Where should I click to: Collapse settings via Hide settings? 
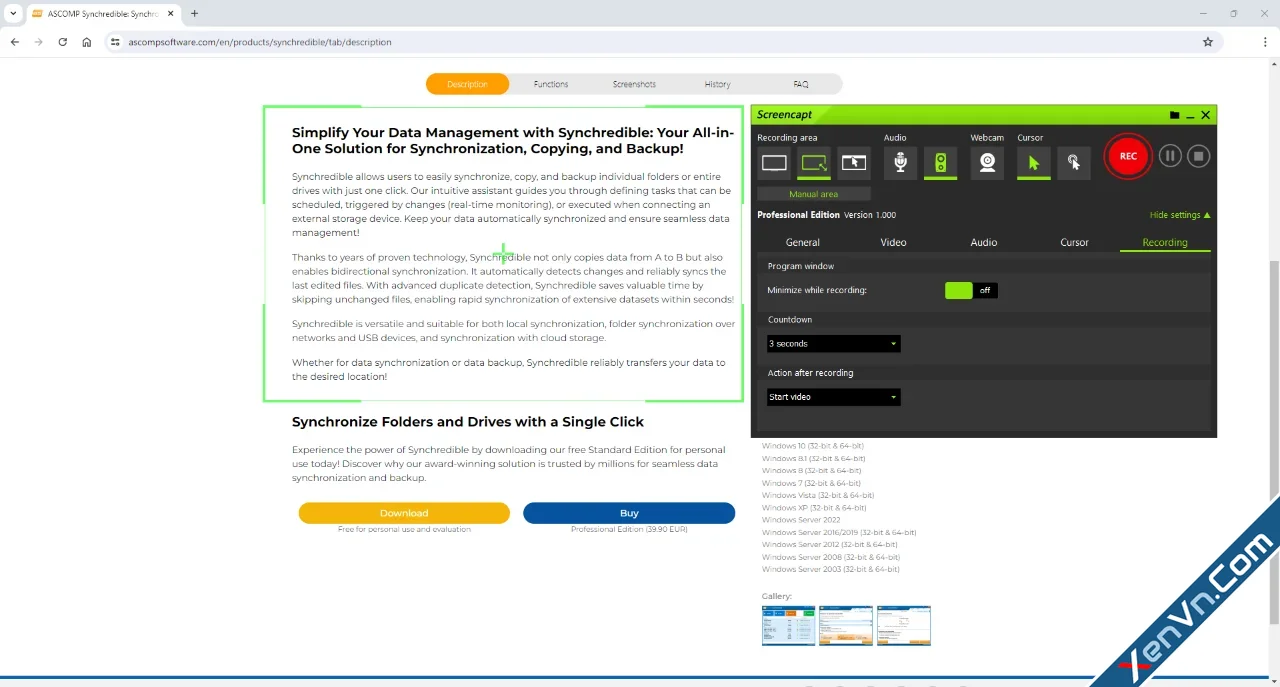pyautogui.click(x=1180, y=215)
